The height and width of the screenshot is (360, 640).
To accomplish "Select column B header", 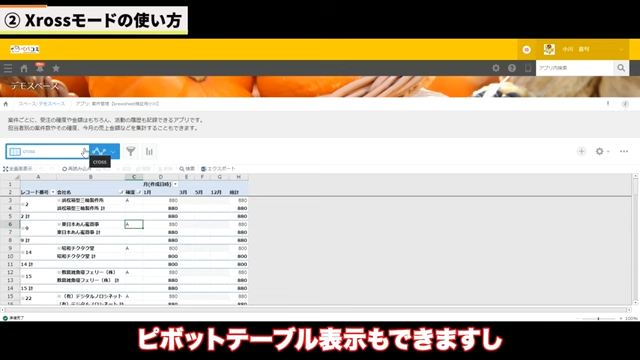I will (x=91, y=177).
